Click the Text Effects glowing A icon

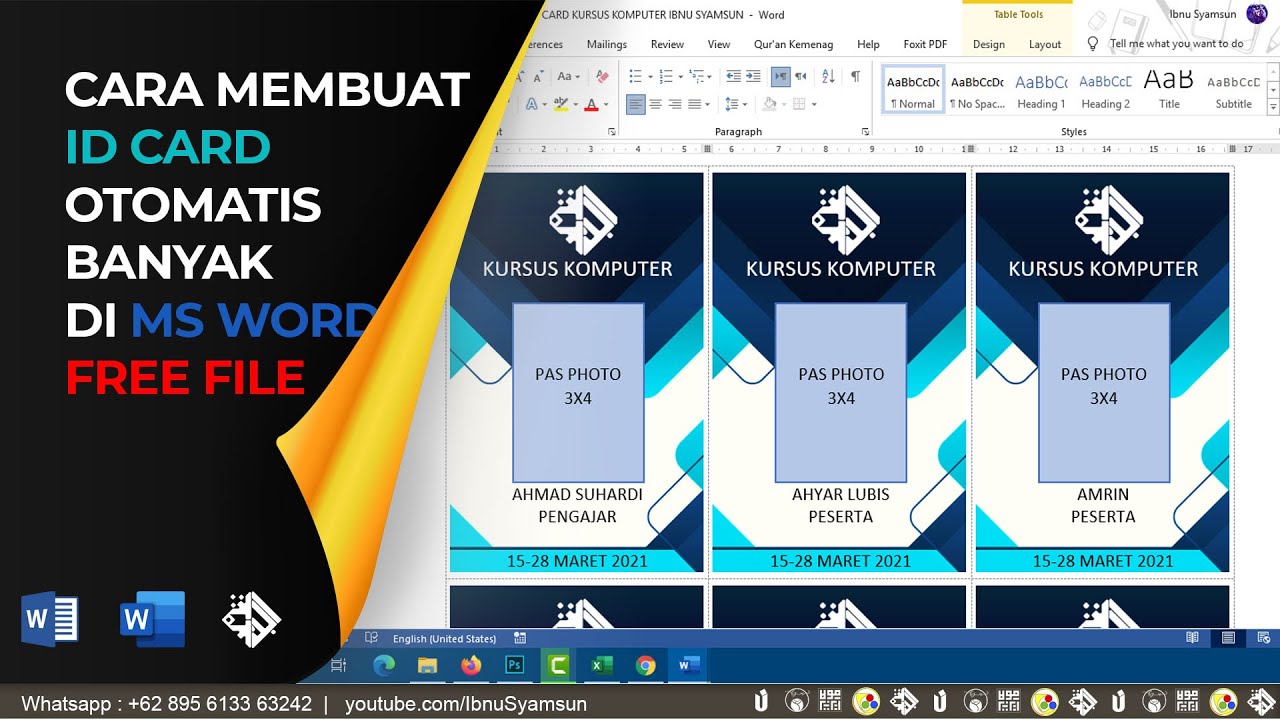[x=531, y=104]
